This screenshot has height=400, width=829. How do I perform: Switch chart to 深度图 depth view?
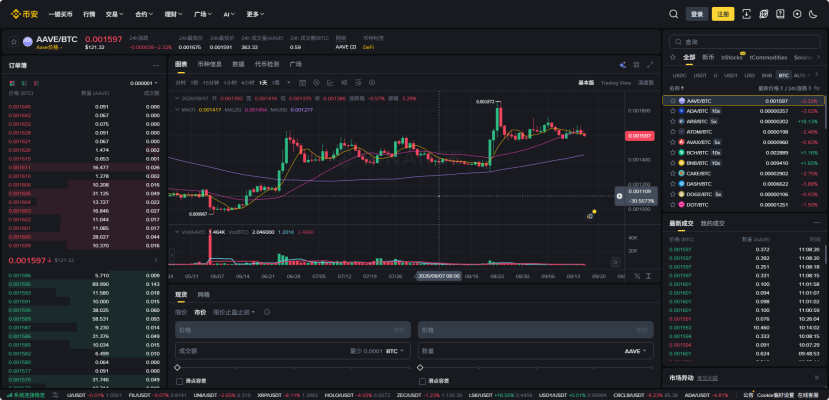click(646, 83)
